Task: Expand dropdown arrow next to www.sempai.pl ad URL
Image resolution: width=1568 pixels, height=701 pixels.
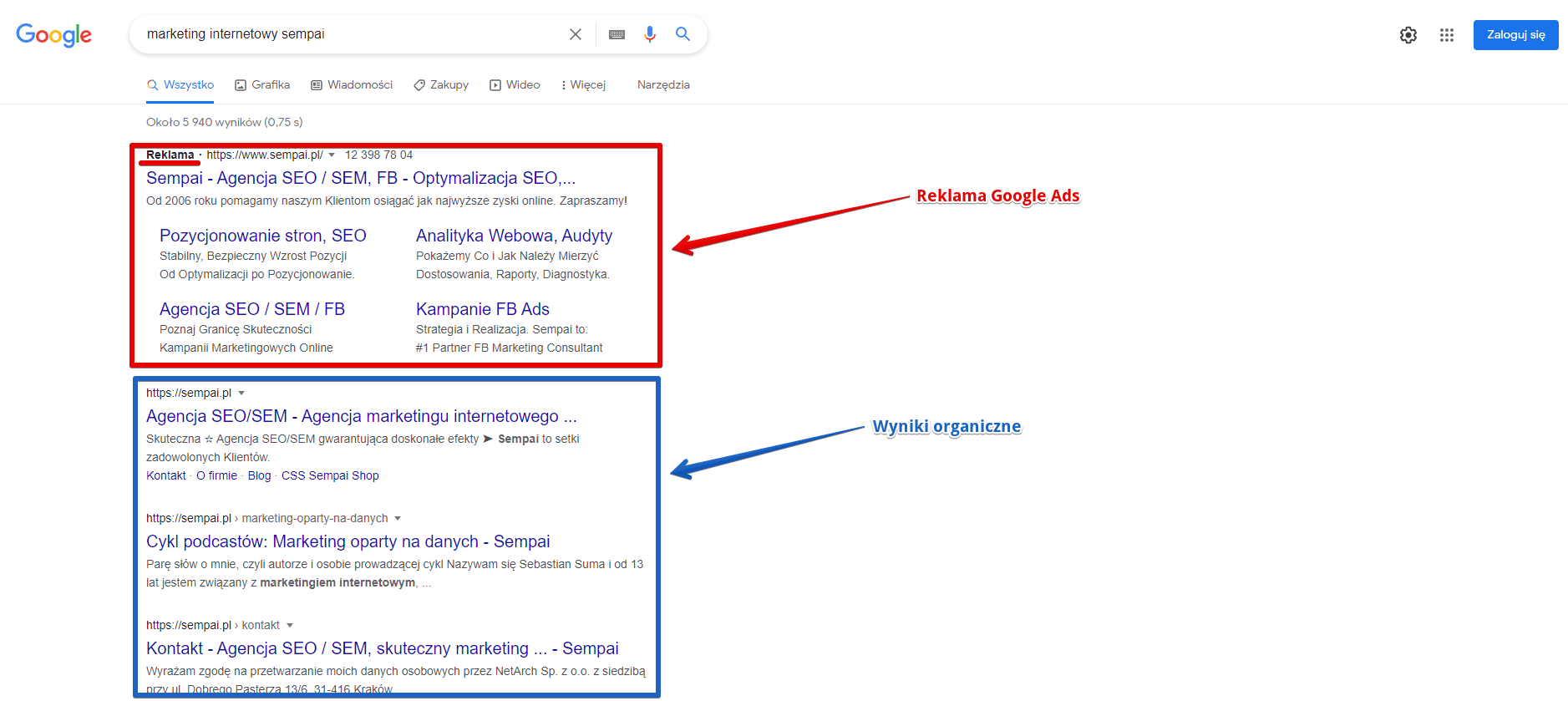Action: pyautogui.click(x=332, y=155)
